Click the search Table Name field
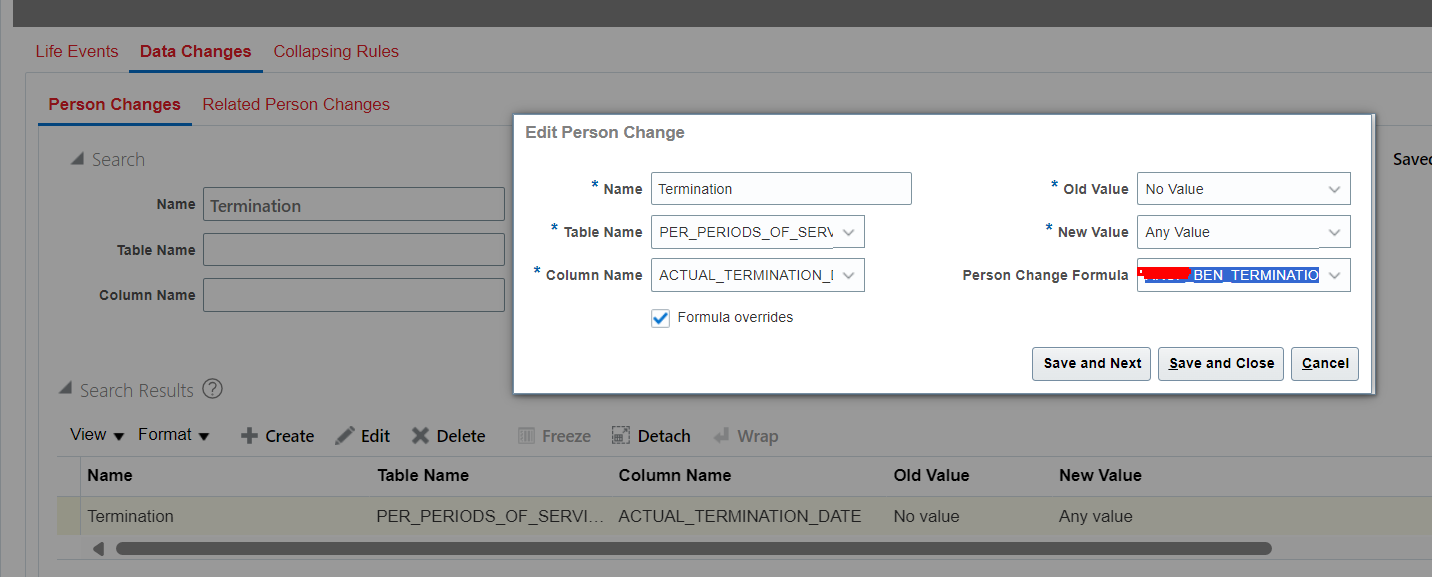1432x577 pixels. click(354, 250)
